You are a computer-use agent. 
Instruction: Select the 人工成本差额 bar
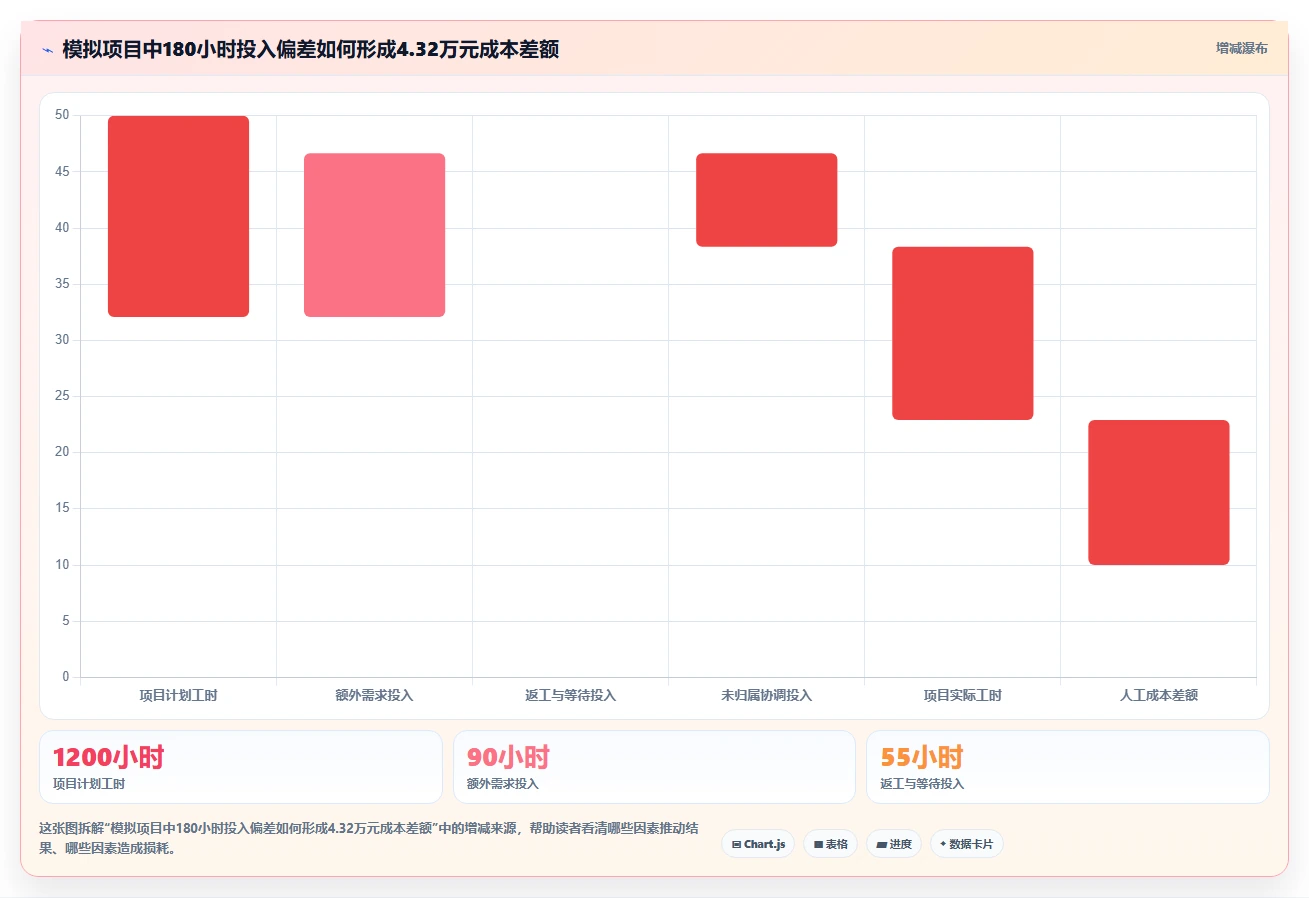[x=1158, y=492]
